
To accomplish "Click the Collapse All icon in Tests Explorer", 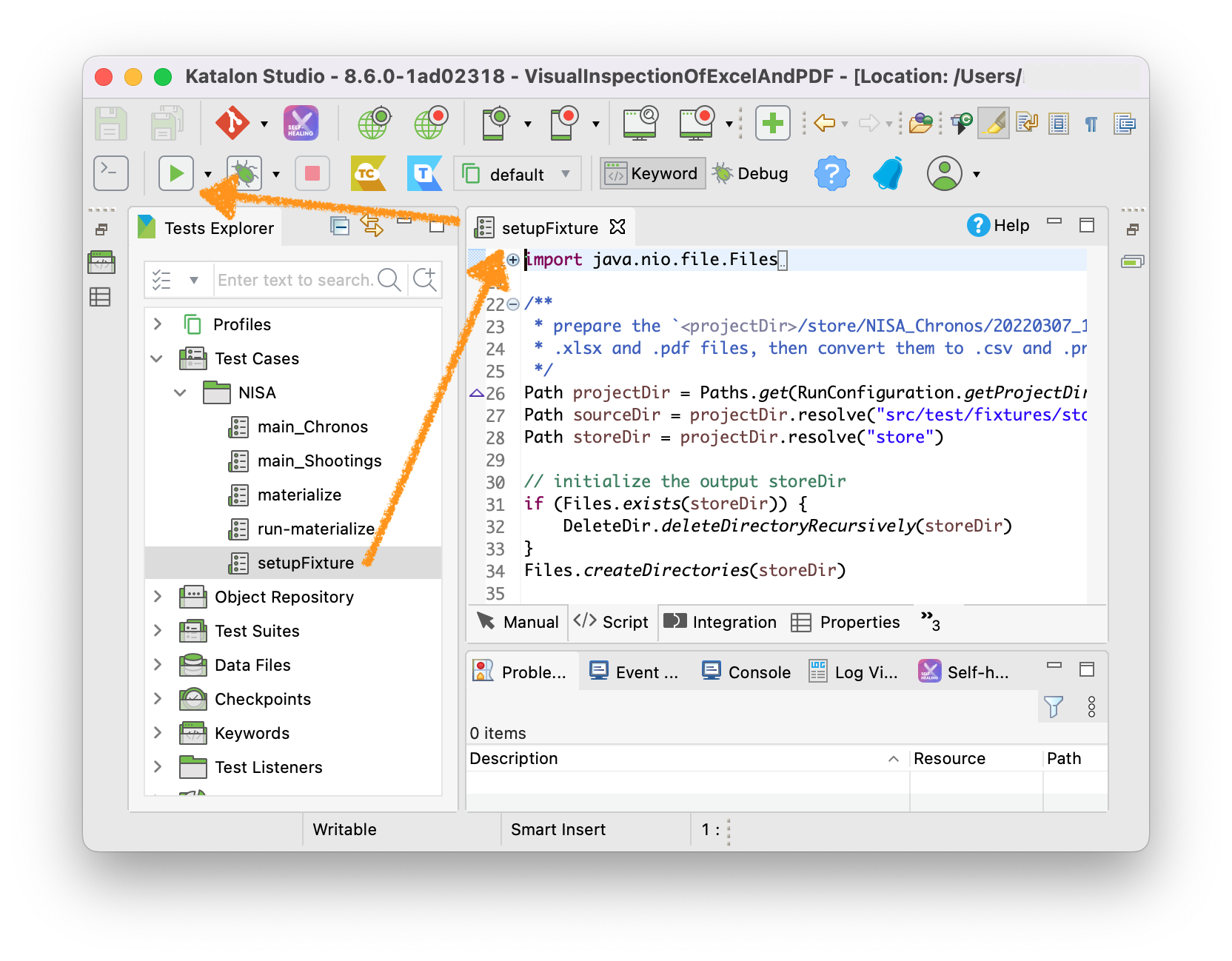I will (340, 226).
